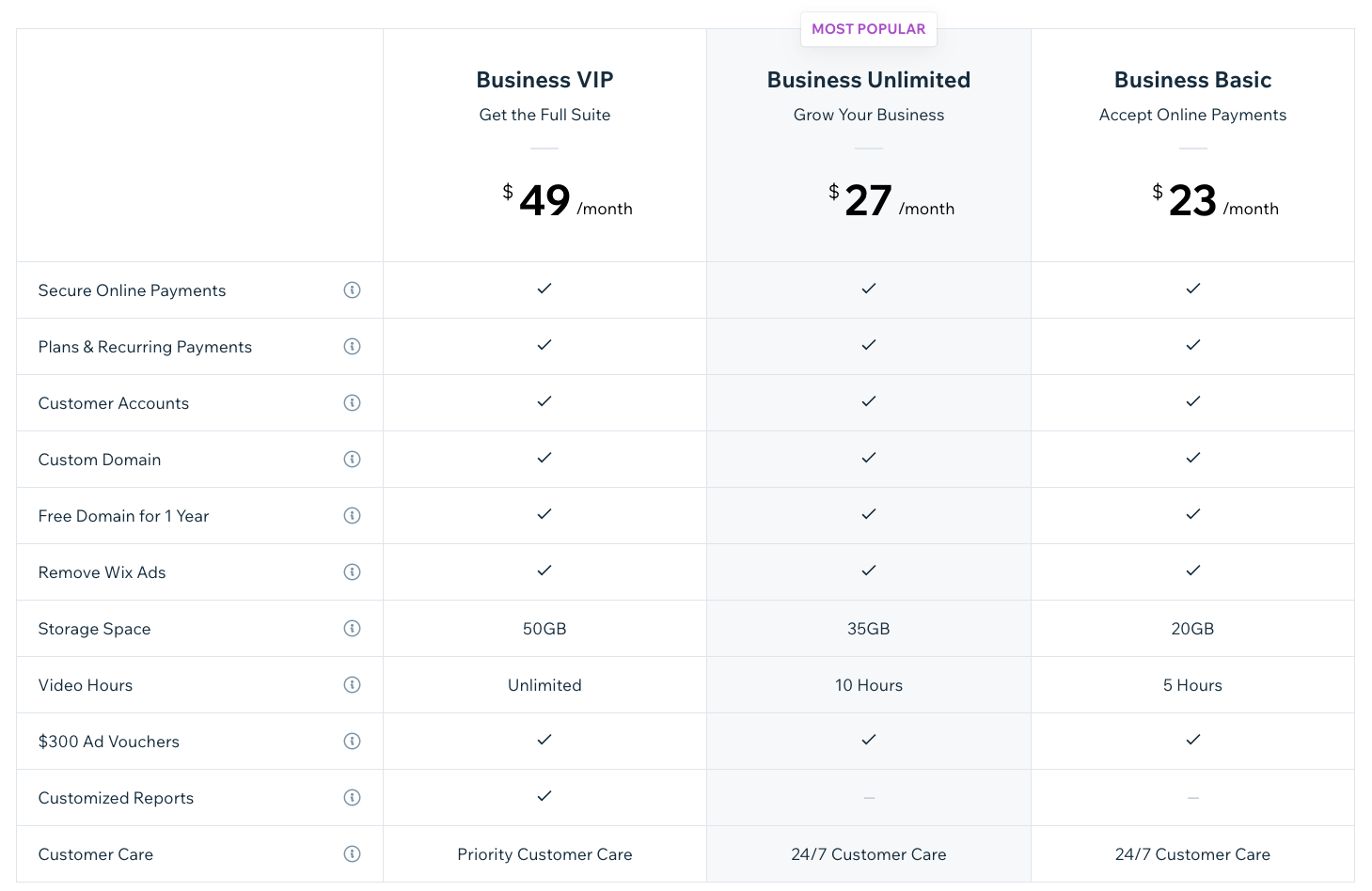This screenshot has width=1372, height=891.
Task: Open the Secure Online Payments info tooltip
Action: click(353, 289)
